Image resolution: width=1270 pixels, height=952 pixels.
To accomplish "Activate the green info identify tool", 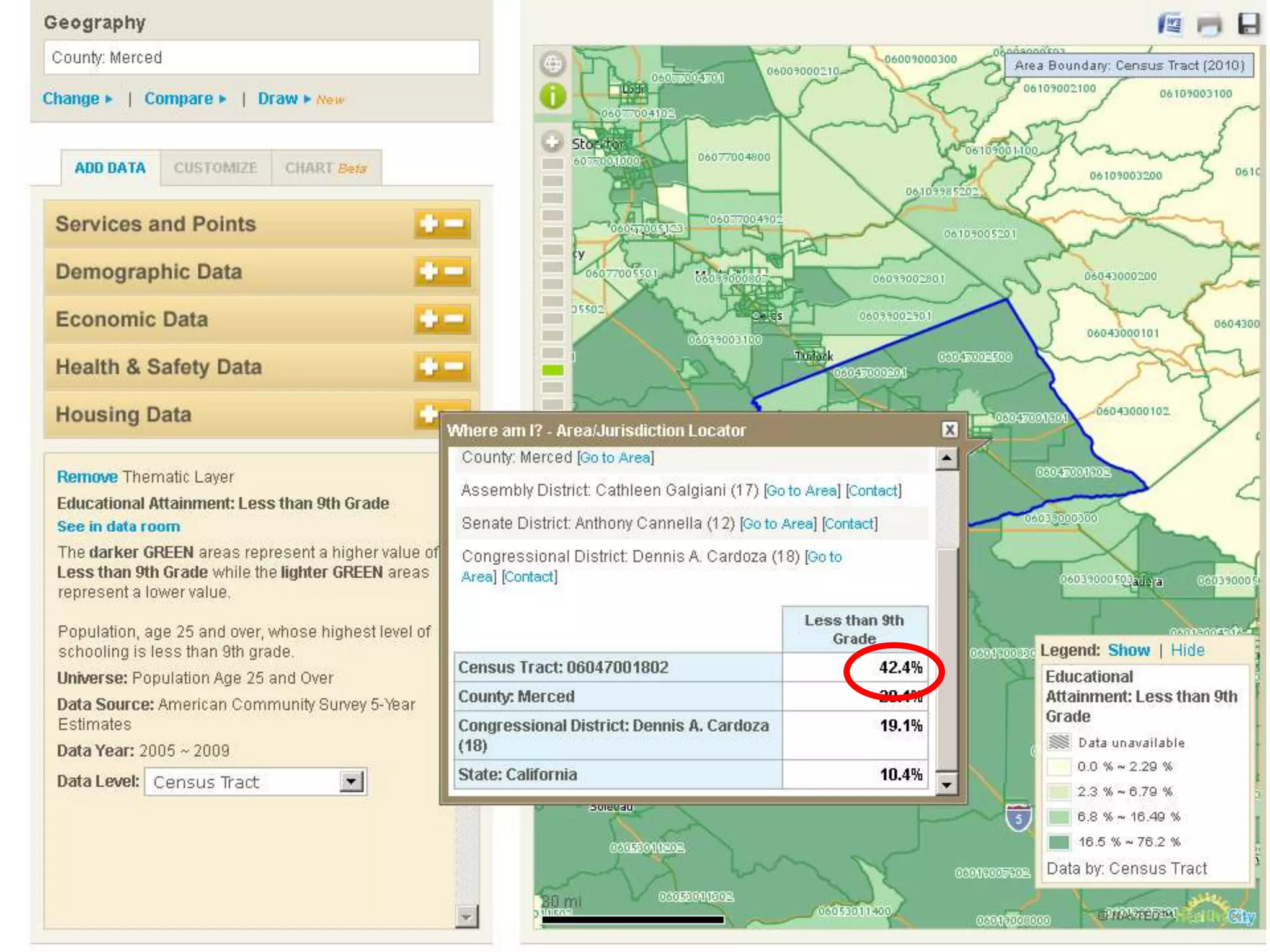I will coord(552,97).
